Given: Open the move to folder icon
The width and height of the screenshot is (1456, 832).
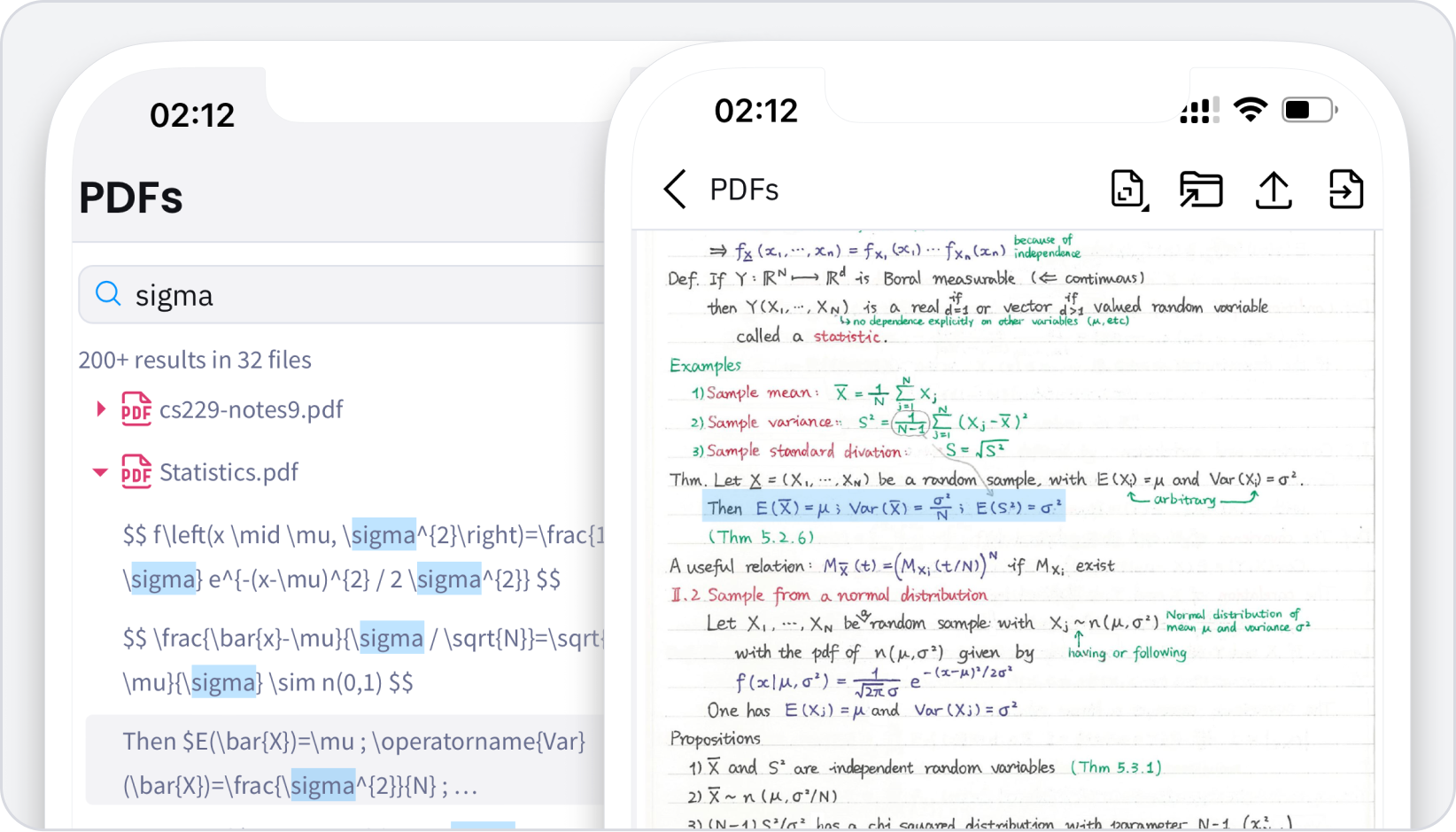Looking at the screenshot, I should [1201, 190].
